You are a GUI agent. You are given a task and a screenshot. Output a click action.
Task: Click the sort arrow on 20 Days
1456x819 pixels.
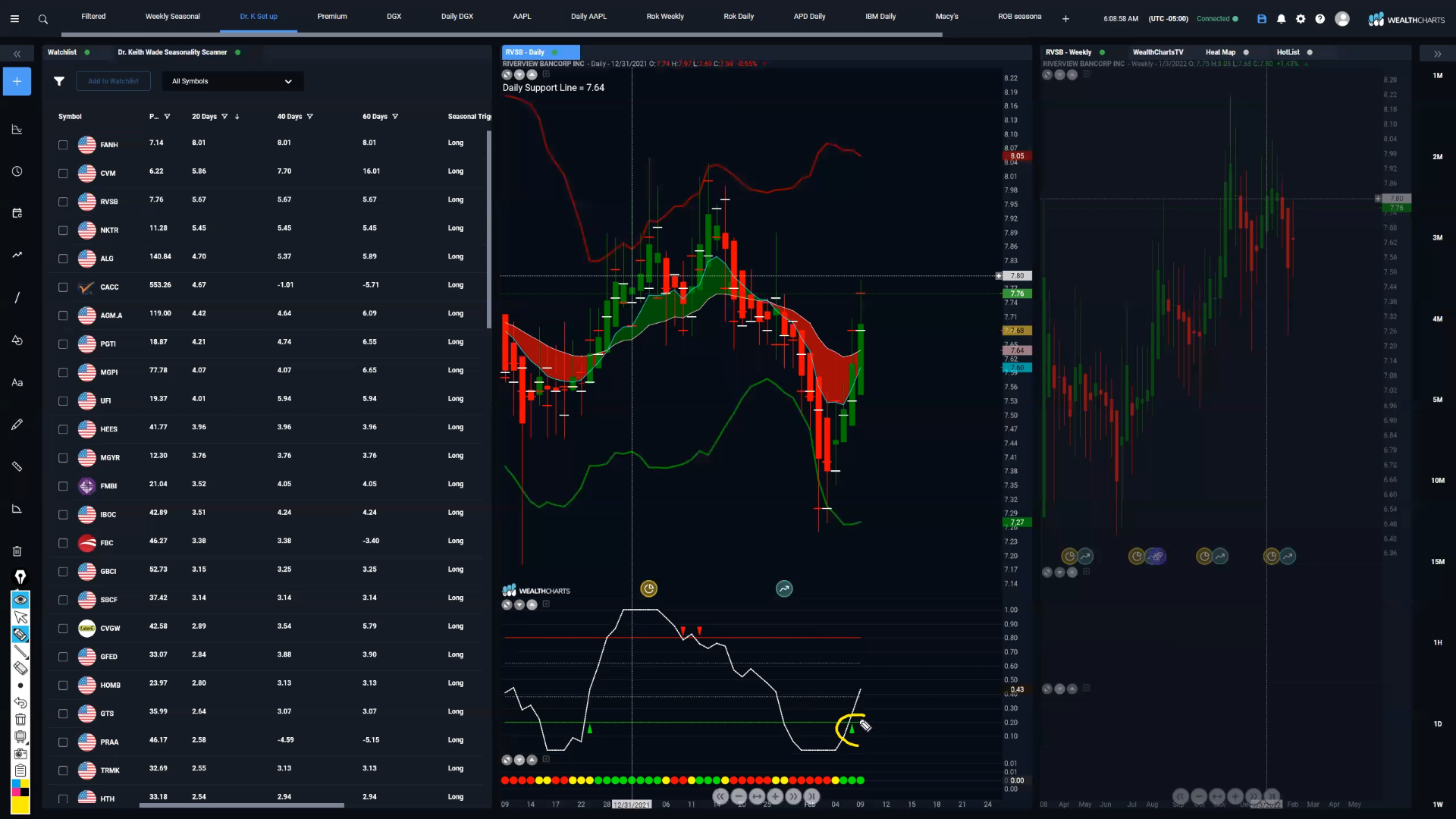[237, 117]
